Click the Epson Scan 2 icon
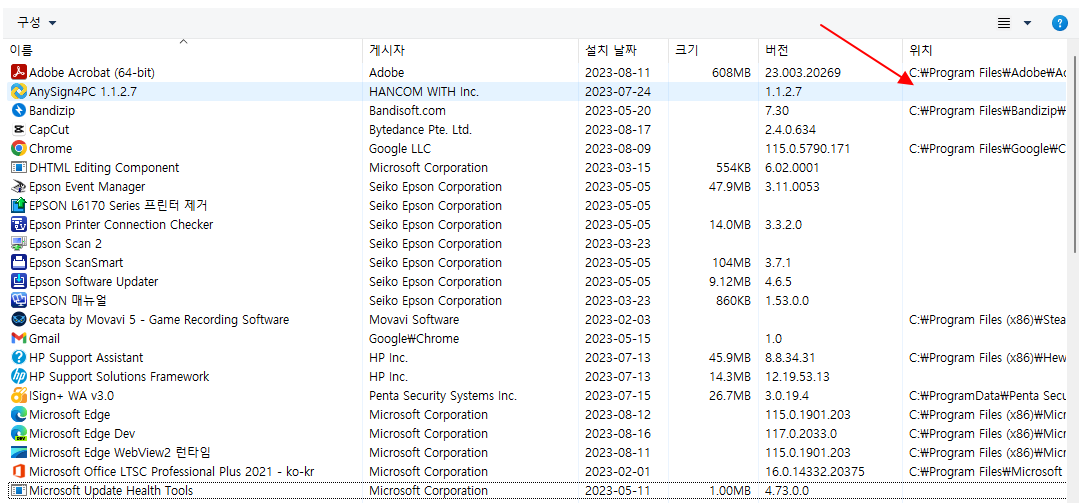The height and width of the screenshot is (503, 1079). 19,244
